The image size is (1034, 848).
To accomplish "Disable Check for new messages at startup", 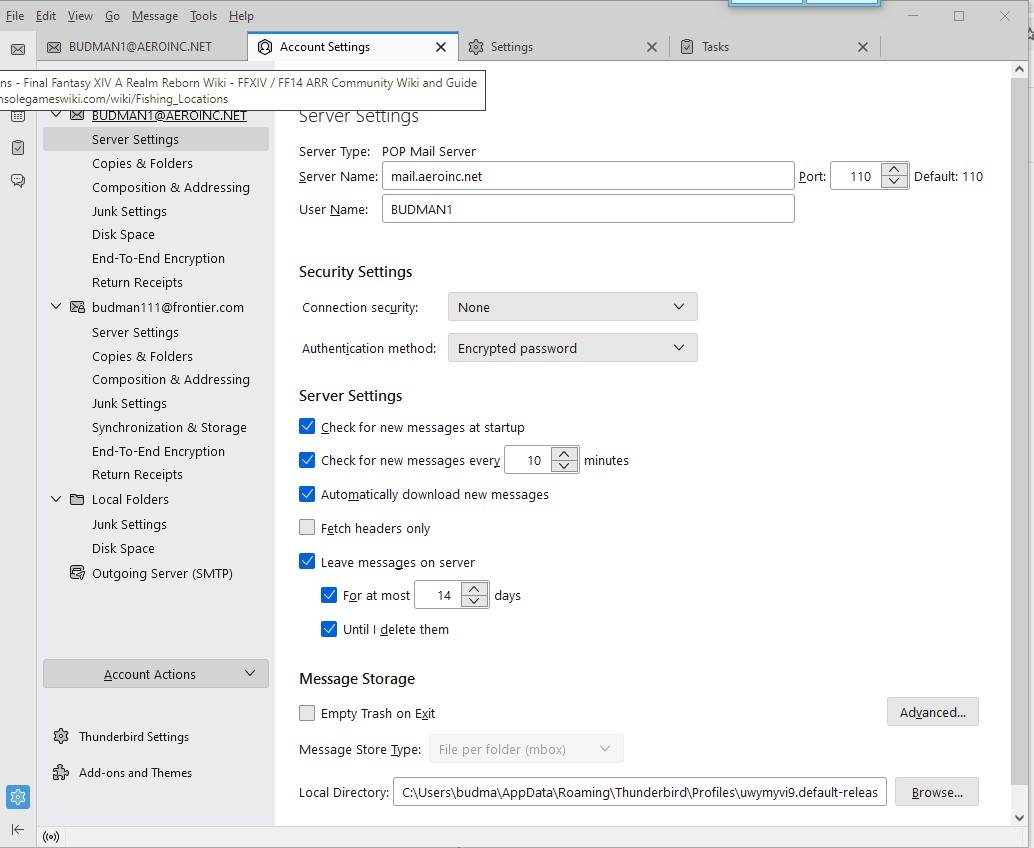I will click(x=308, y=427).
